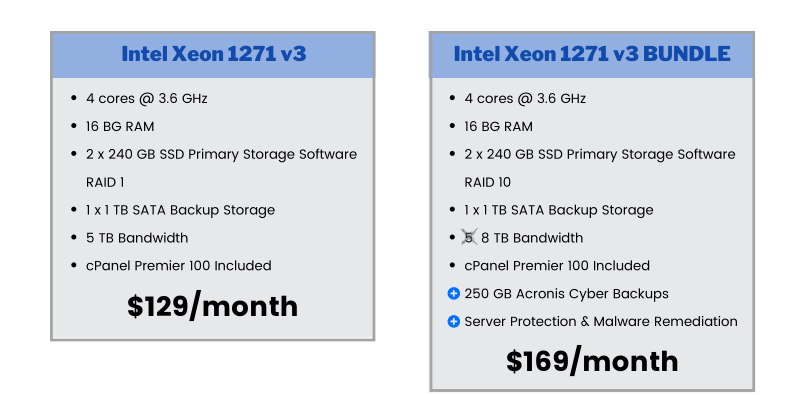Click 16 BG RAM in the basic plan
The width and height of the screenshot is (797, 395).
[x=120, y=127]
